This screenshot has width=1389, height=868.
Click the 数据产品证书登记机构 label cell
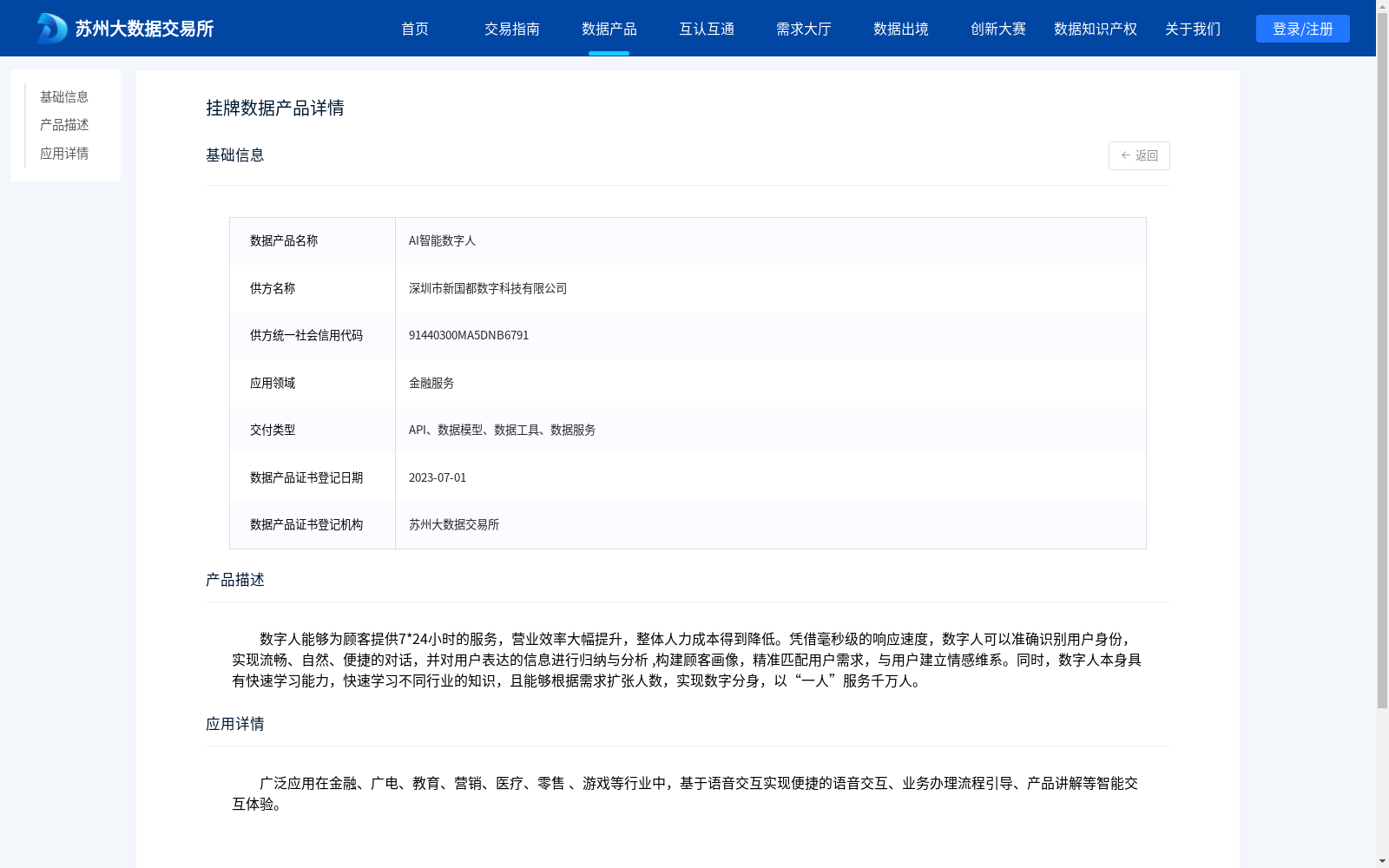pyautogui.click(x=313, y=525)
